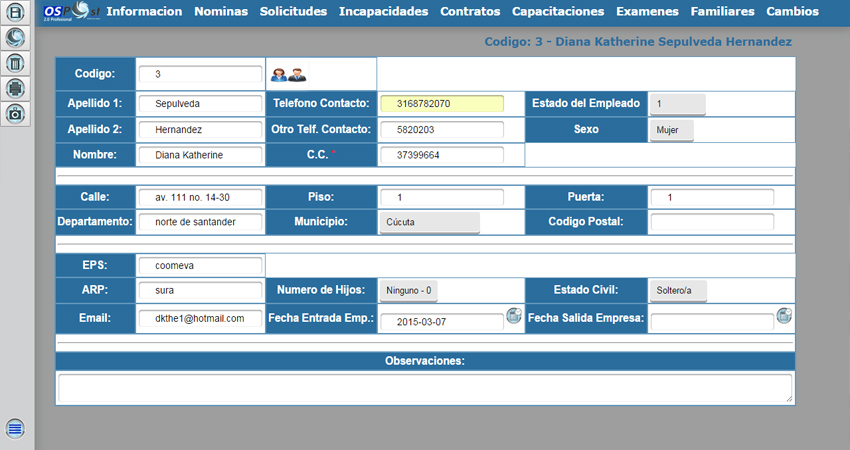Screen dimensions: 850x450
Task: Click the camera photo icon in sidebar
Action: tap(15, 113)
